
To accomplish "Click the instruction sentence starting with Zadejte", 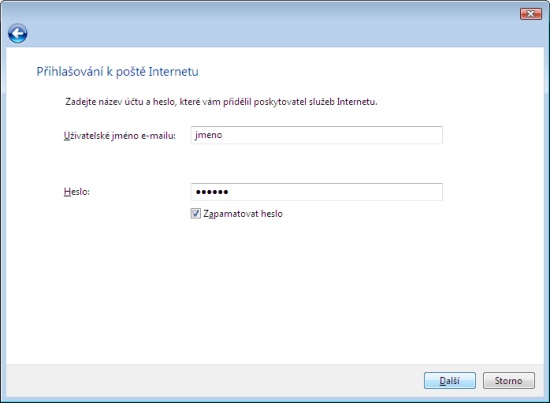I will point(221,102).
